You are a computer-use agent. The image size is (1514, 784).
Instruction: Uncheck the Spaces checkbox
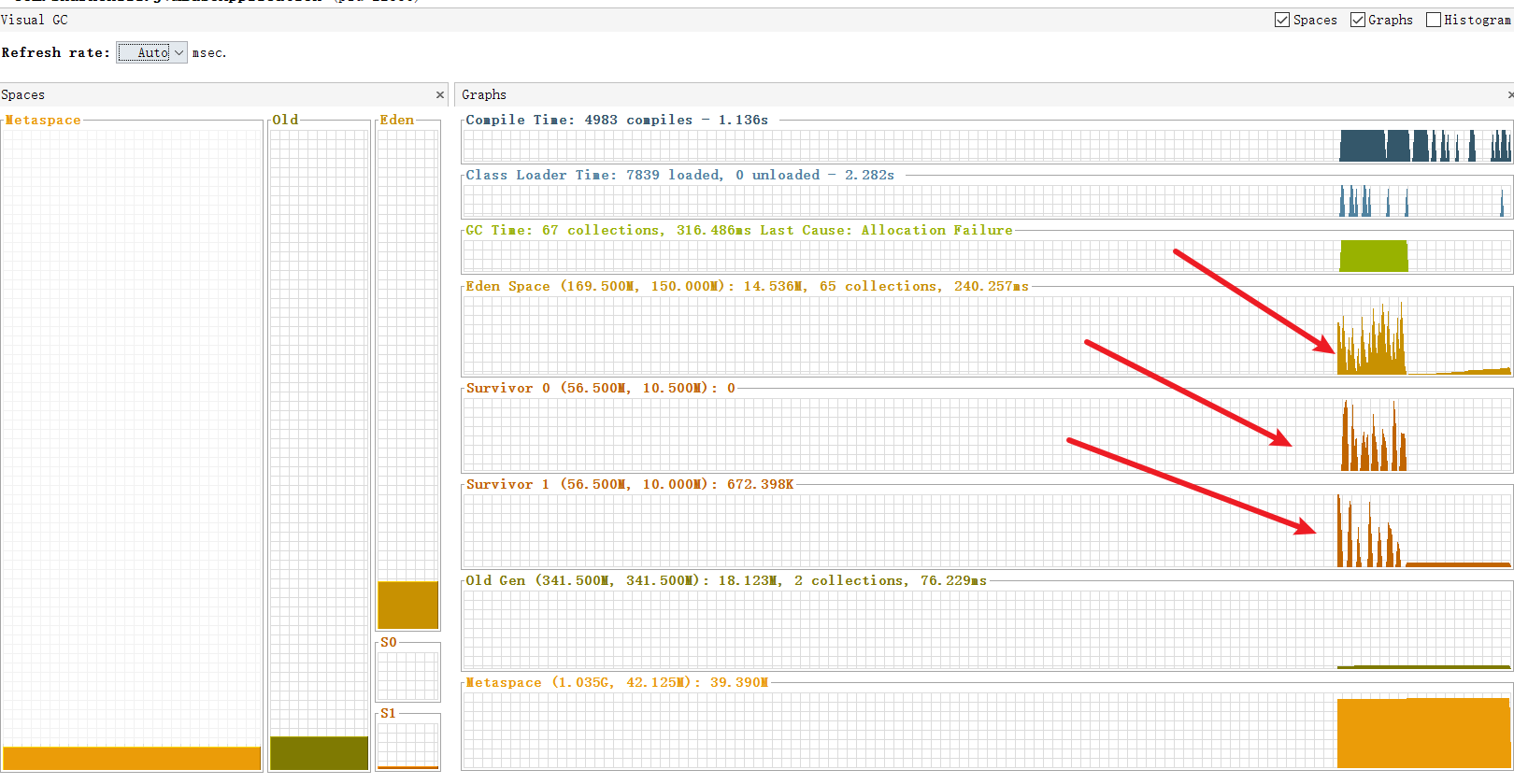point(1282,20)
